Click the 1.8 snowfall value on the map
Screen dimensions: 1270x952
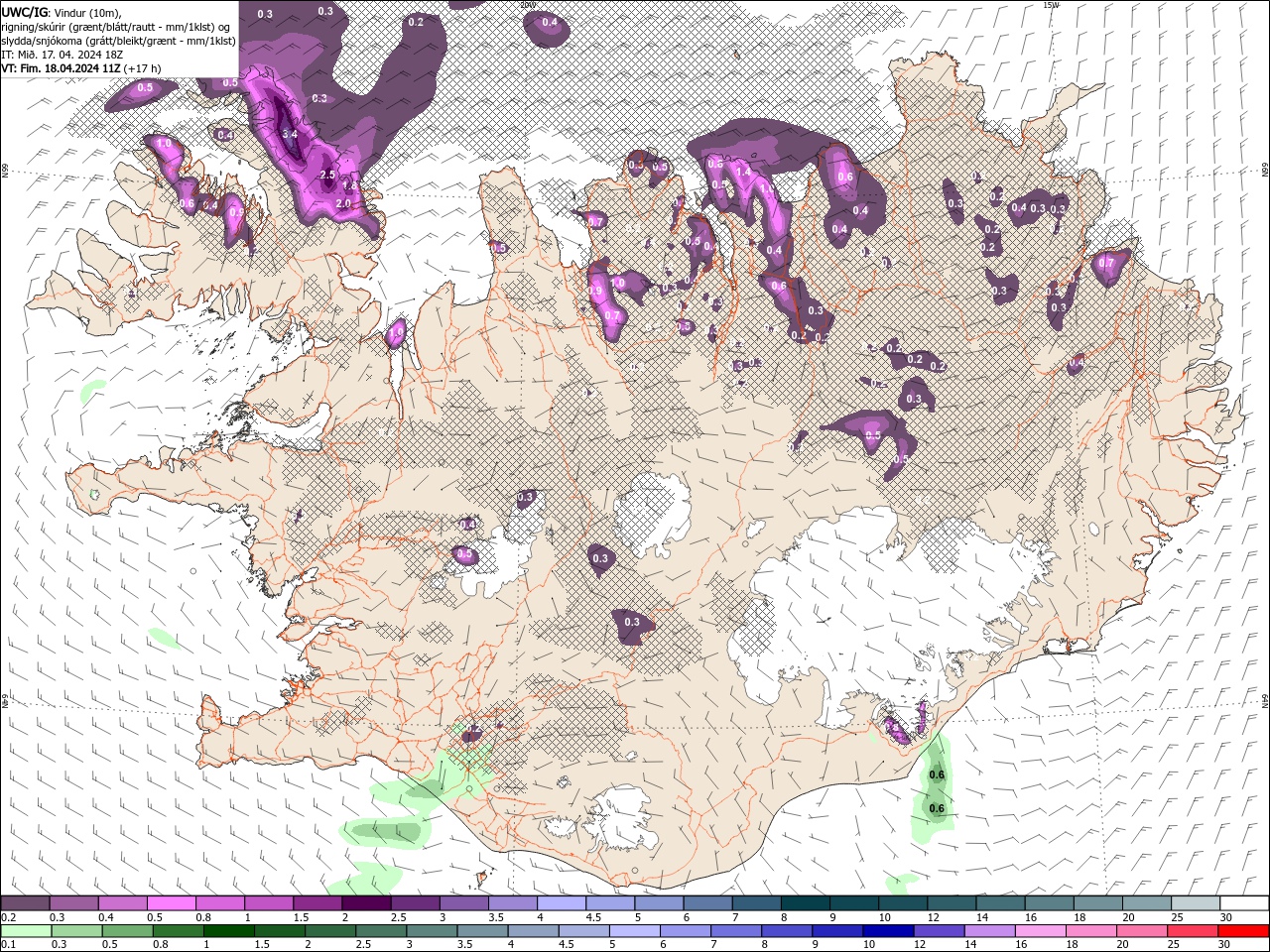coord(349,185)
